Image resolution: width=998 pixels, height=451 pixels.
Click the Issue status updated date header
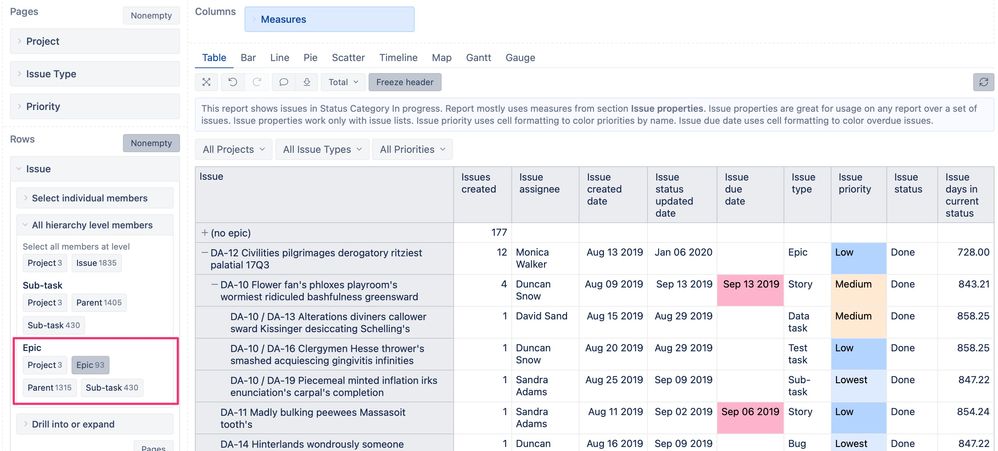pos(682,195)
